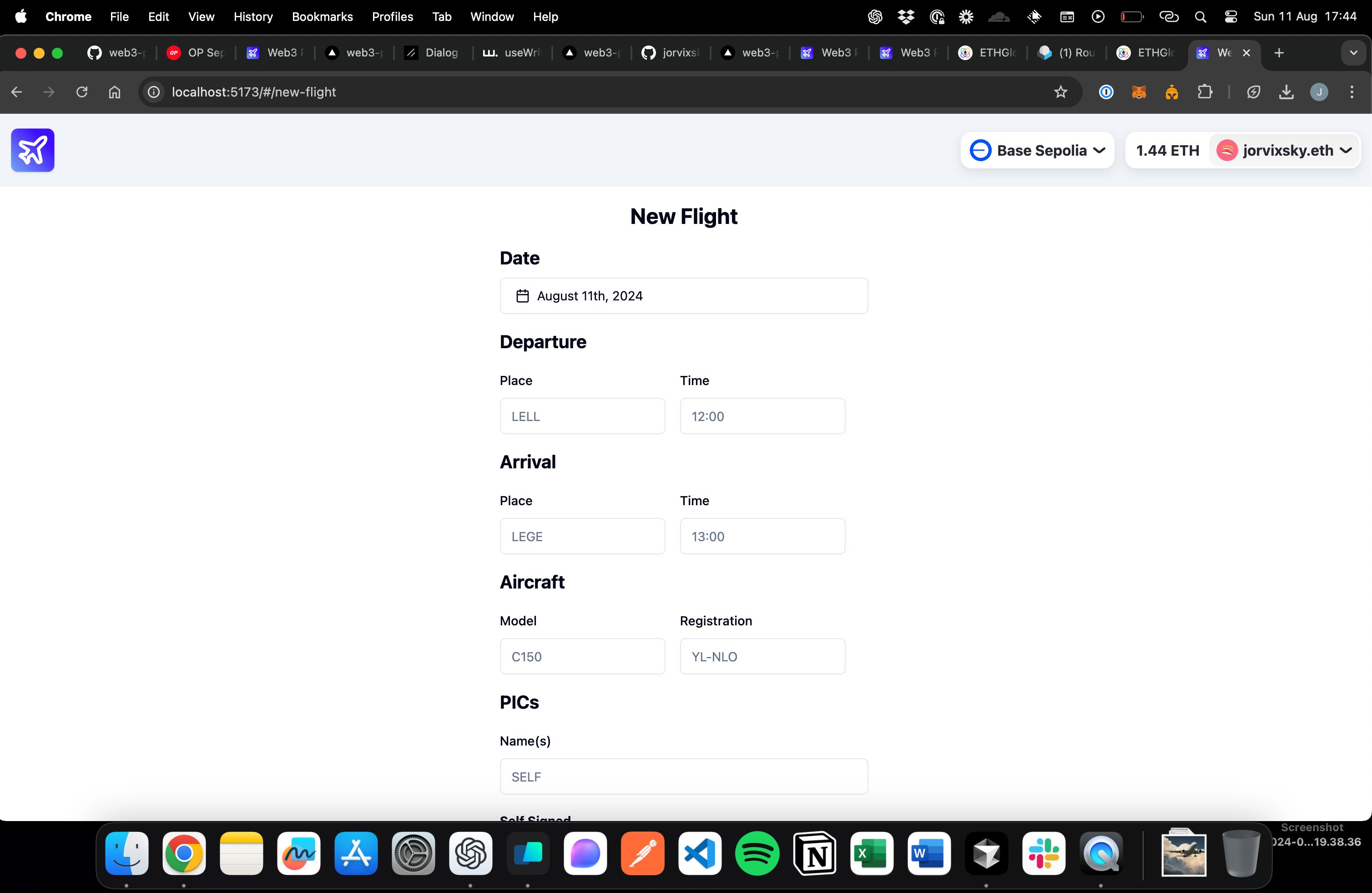1372x893 pixels.
Task: Click the site information icon in address bar
Action: [x=154, y=92]
